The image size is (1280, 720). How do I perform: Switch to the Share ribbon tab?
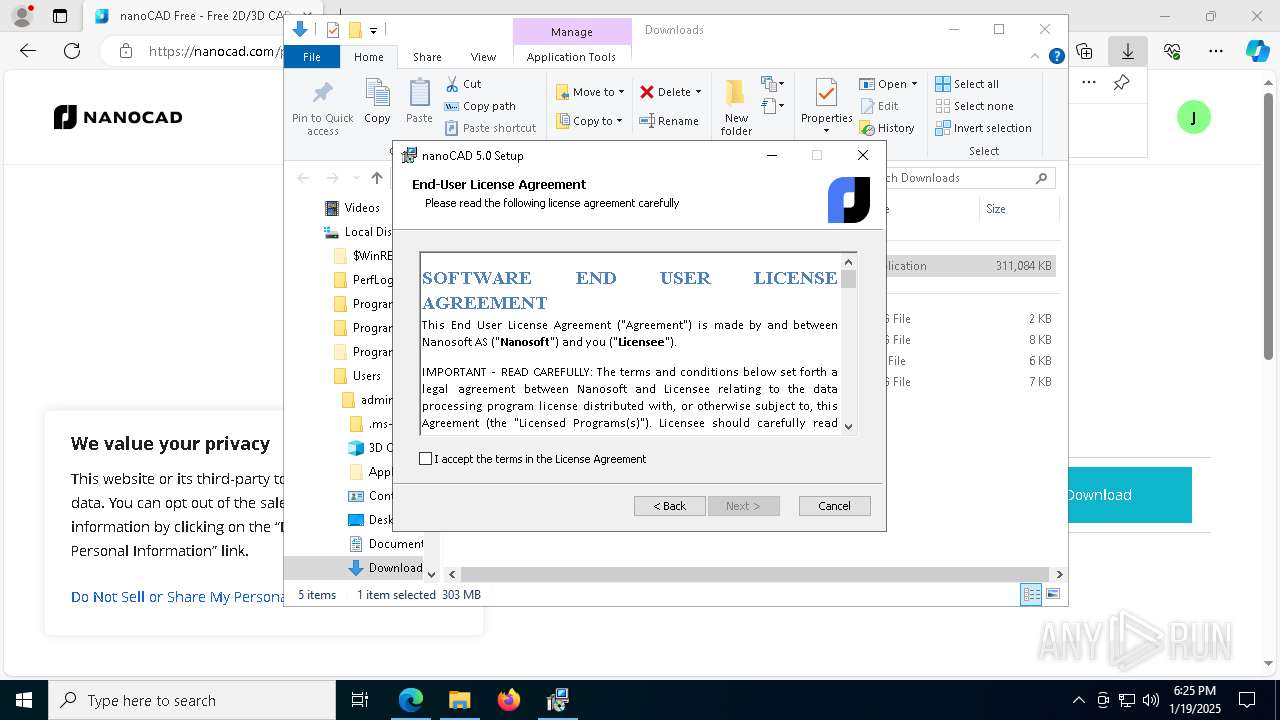click(x=427, y=57)
